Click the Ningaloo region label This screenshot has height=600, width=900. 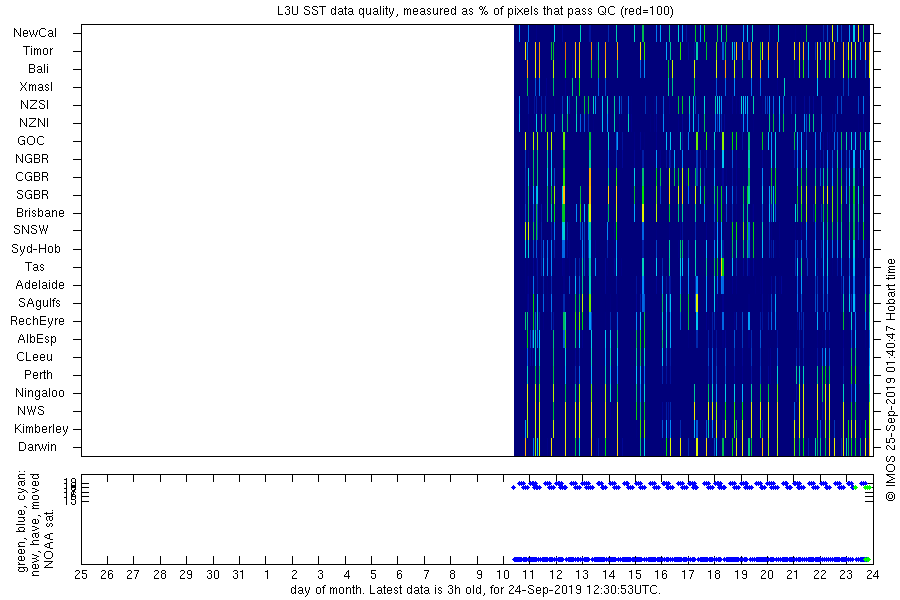pyautogui.click(x=40, y=393)
